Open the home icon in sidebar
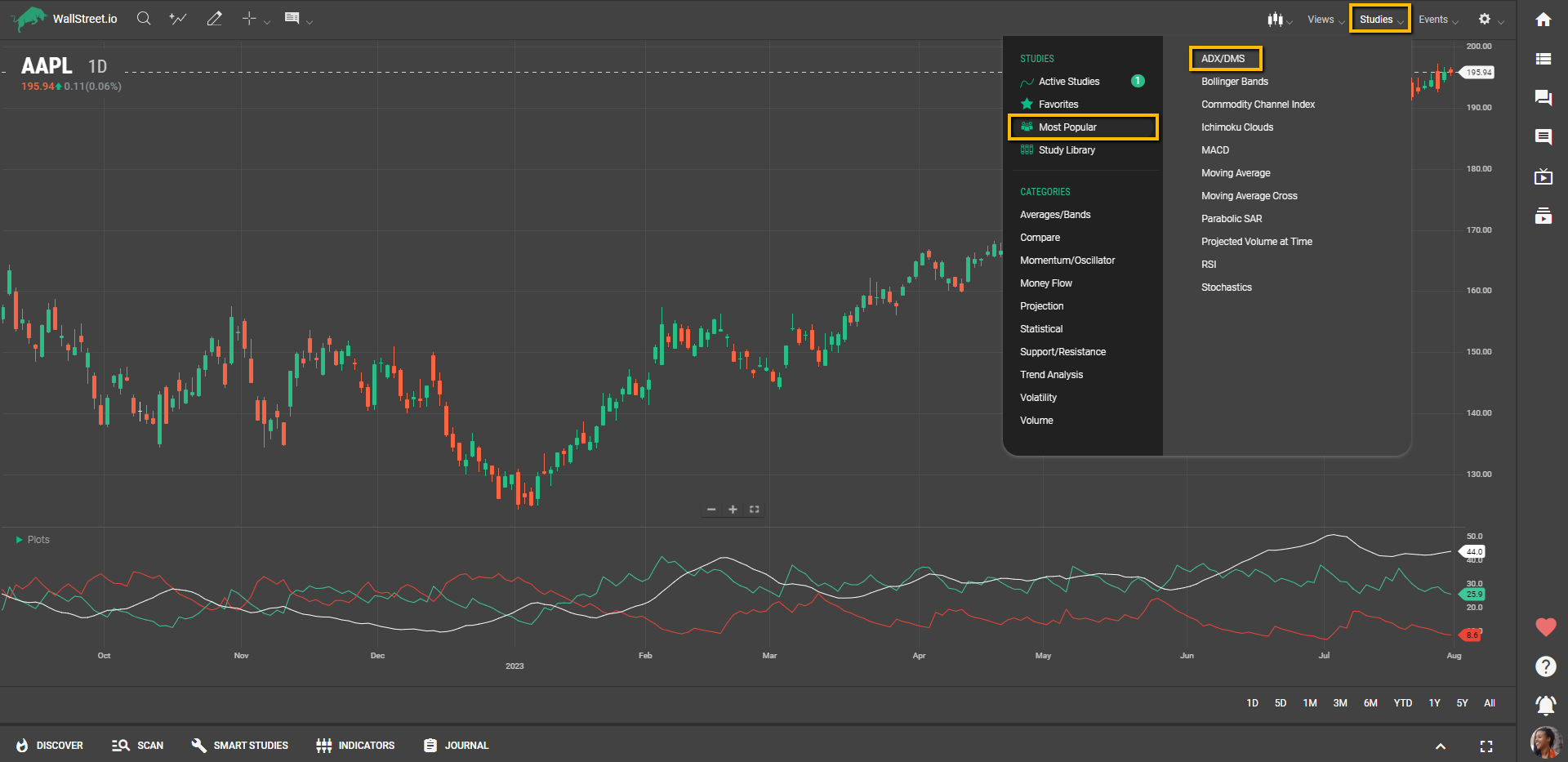This screenshot has height=762, width=1568. 1543,20
